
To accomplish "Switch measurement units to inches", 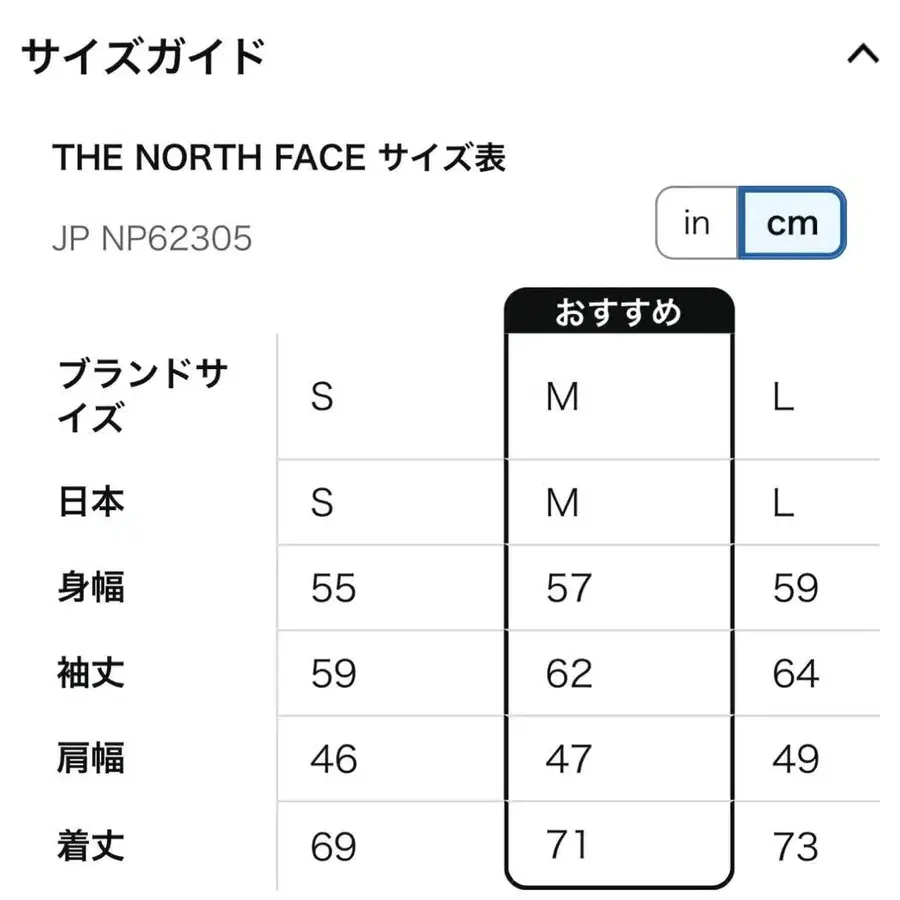I will 695,223.
